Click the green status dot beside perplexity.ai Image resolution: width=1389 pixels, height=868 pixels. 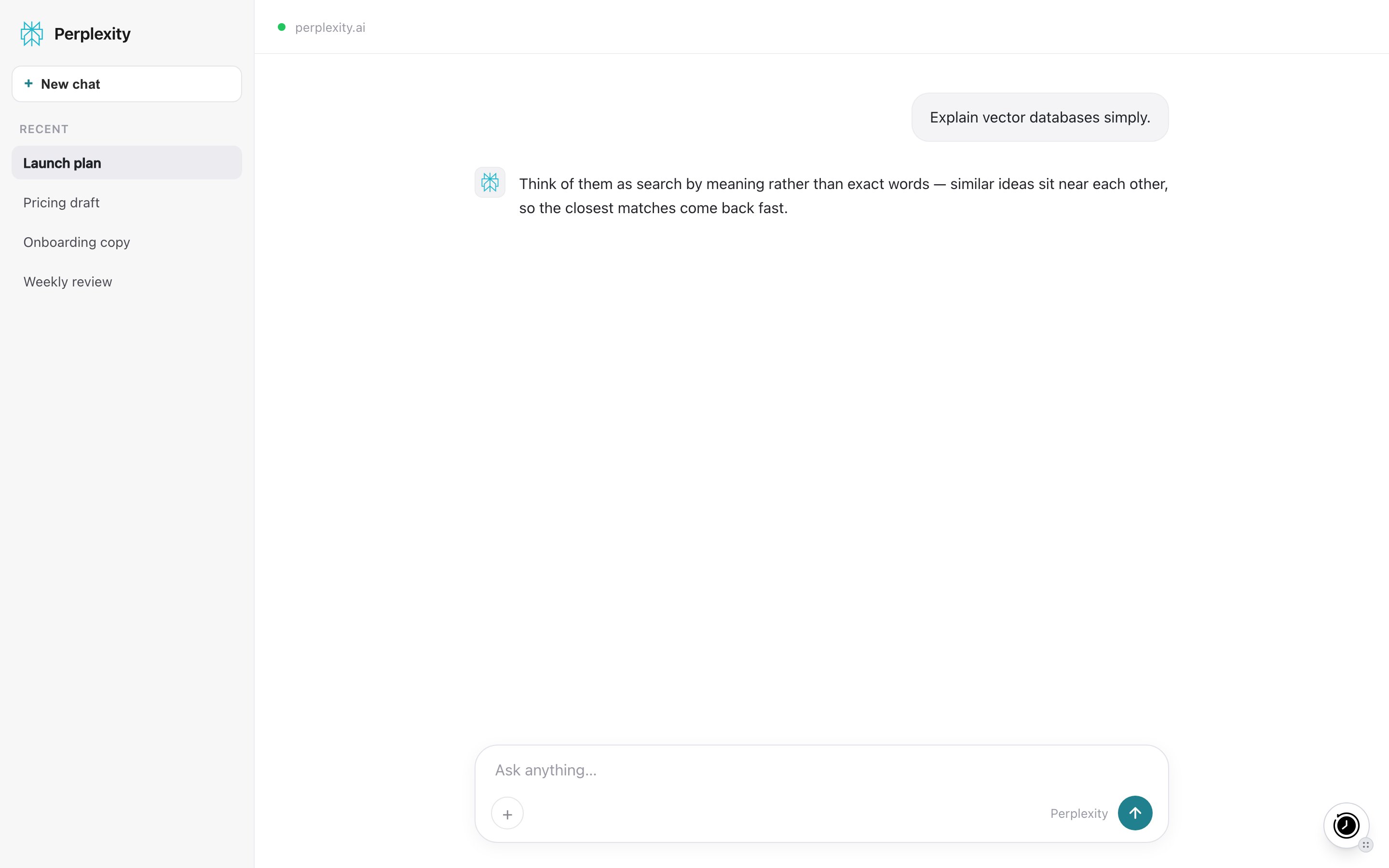[x=282, y=27]
